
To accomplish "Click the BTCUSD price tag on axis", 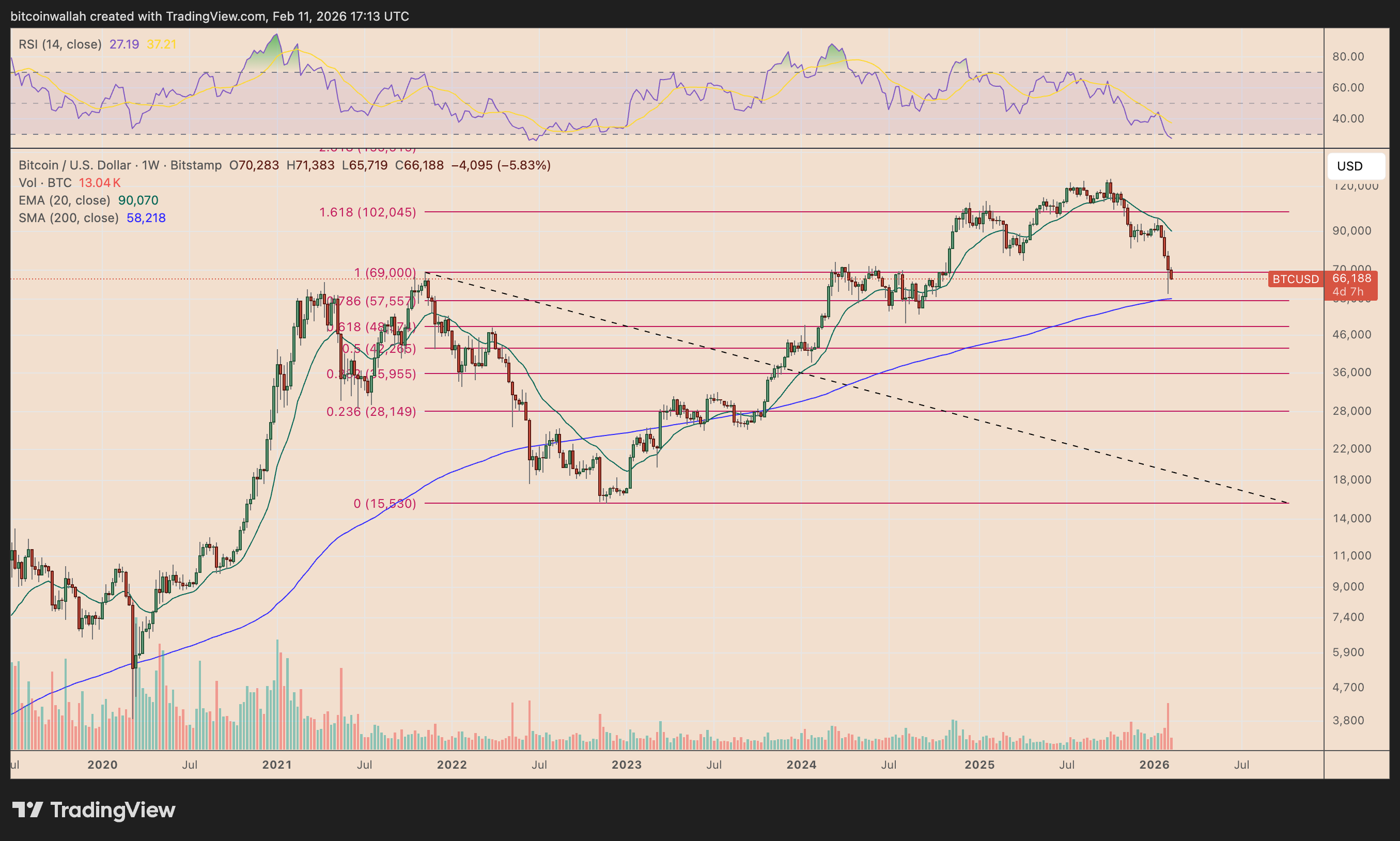I will pyautogui.click(x=1295, y=279).
